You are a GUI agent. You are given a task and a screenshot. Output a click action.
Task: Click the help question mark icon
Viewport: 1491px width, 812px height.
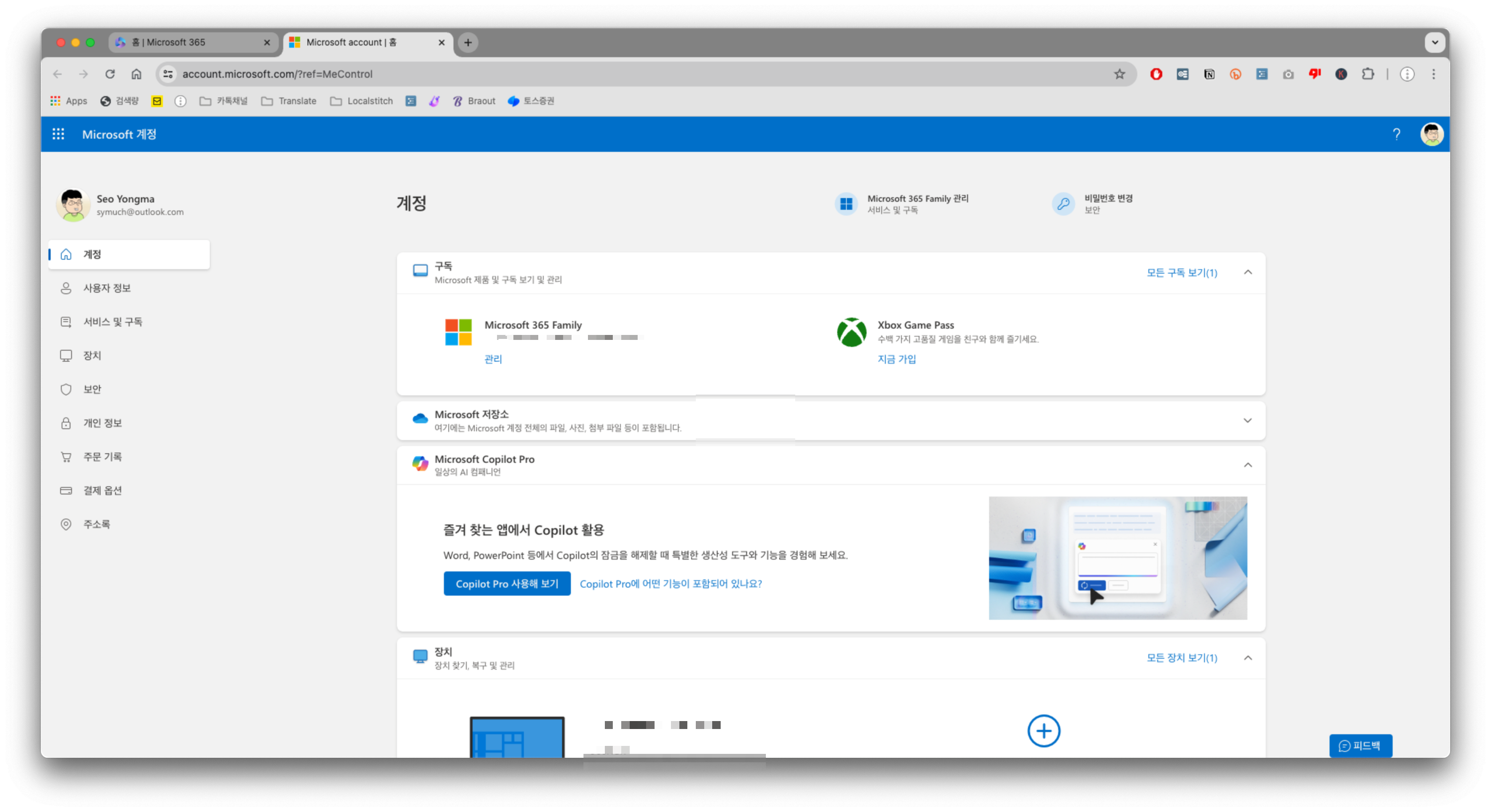click(x=1396, y=134)
